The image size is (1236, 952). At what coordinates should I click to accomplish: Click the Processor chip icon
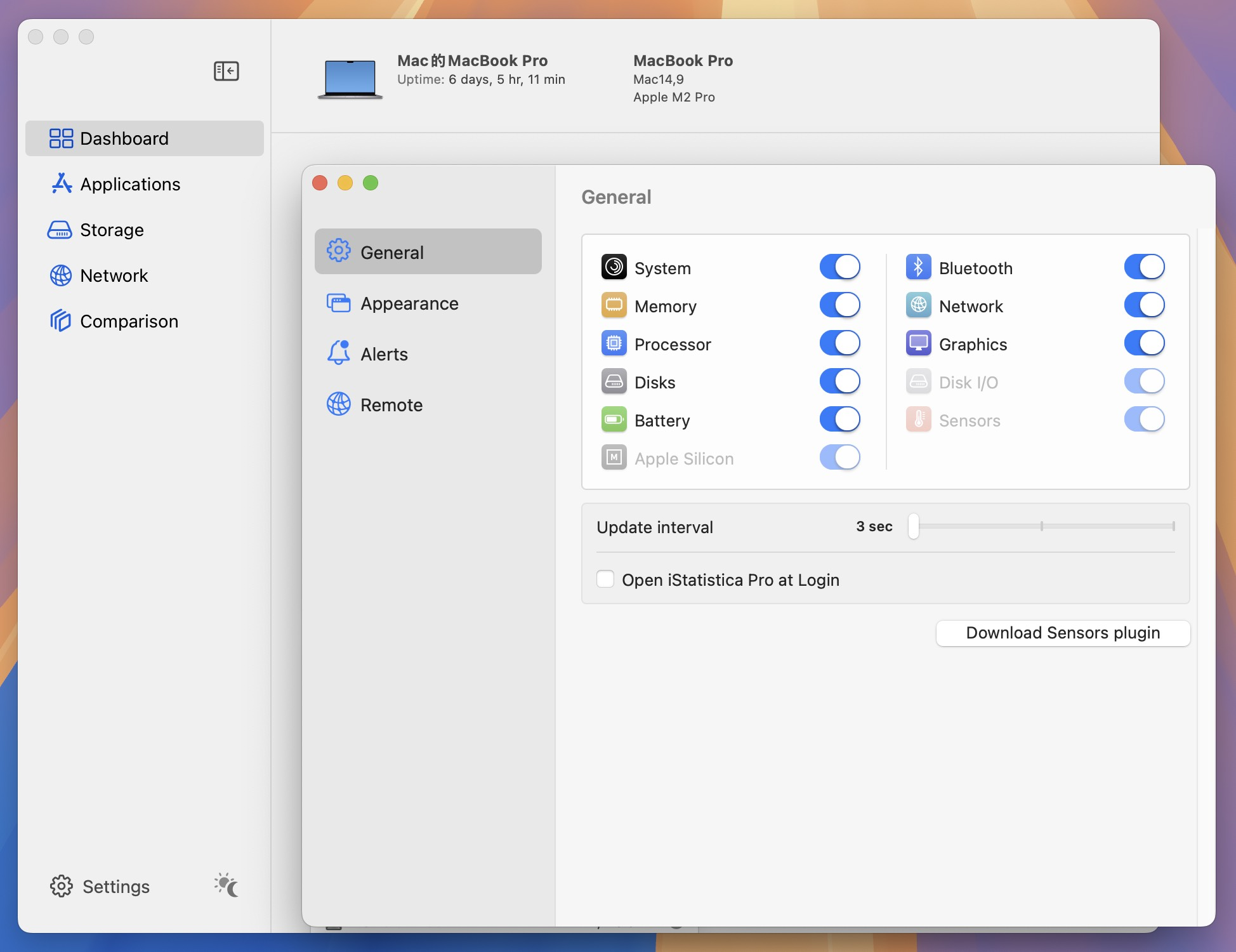coord(614,343)
